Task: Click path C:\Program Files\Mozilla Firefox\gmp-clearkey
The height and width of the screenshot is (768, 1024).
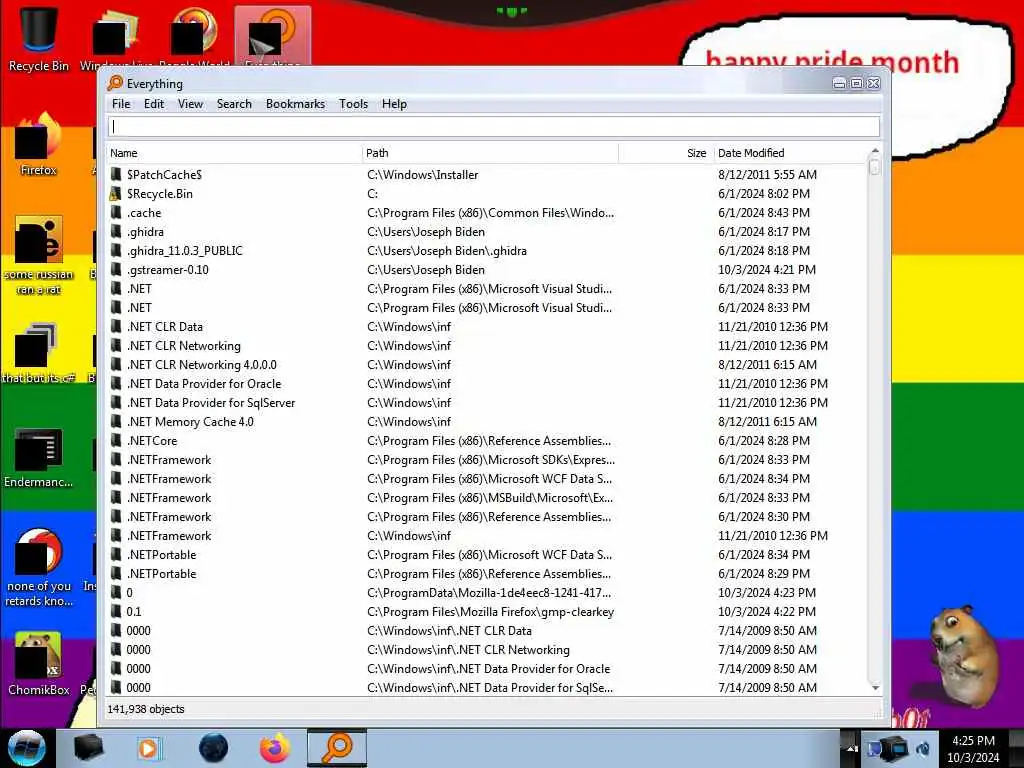Action: click(x=490, y=611)
